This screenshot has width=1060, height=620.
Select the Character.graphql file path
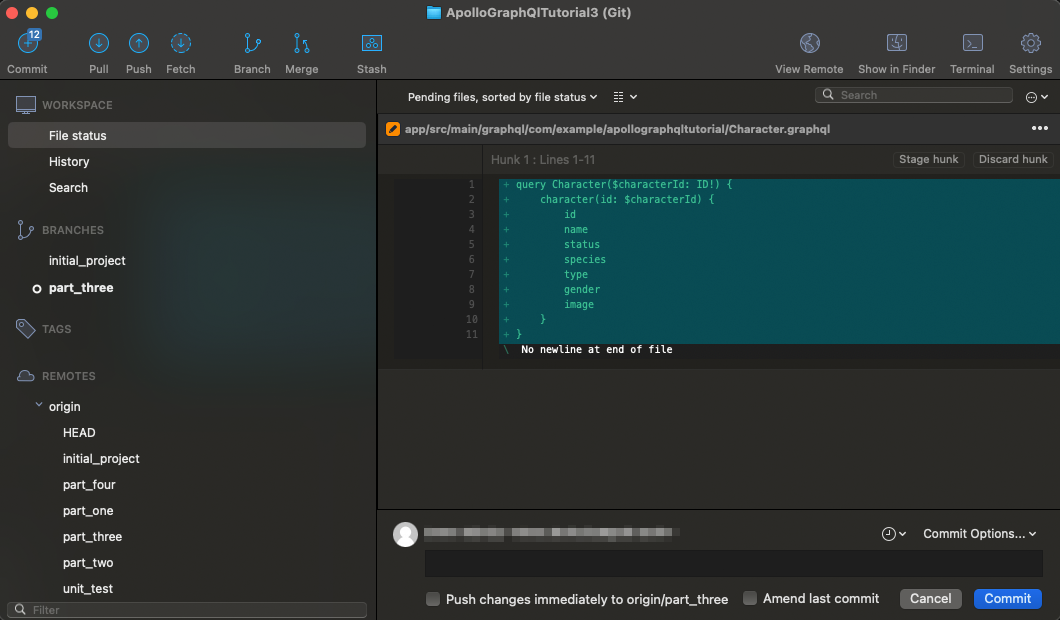[617, 129]
